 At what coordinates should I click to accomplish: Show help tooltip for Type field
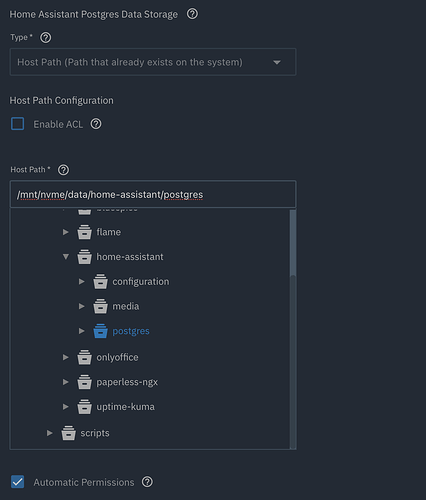tap(46, 38)
